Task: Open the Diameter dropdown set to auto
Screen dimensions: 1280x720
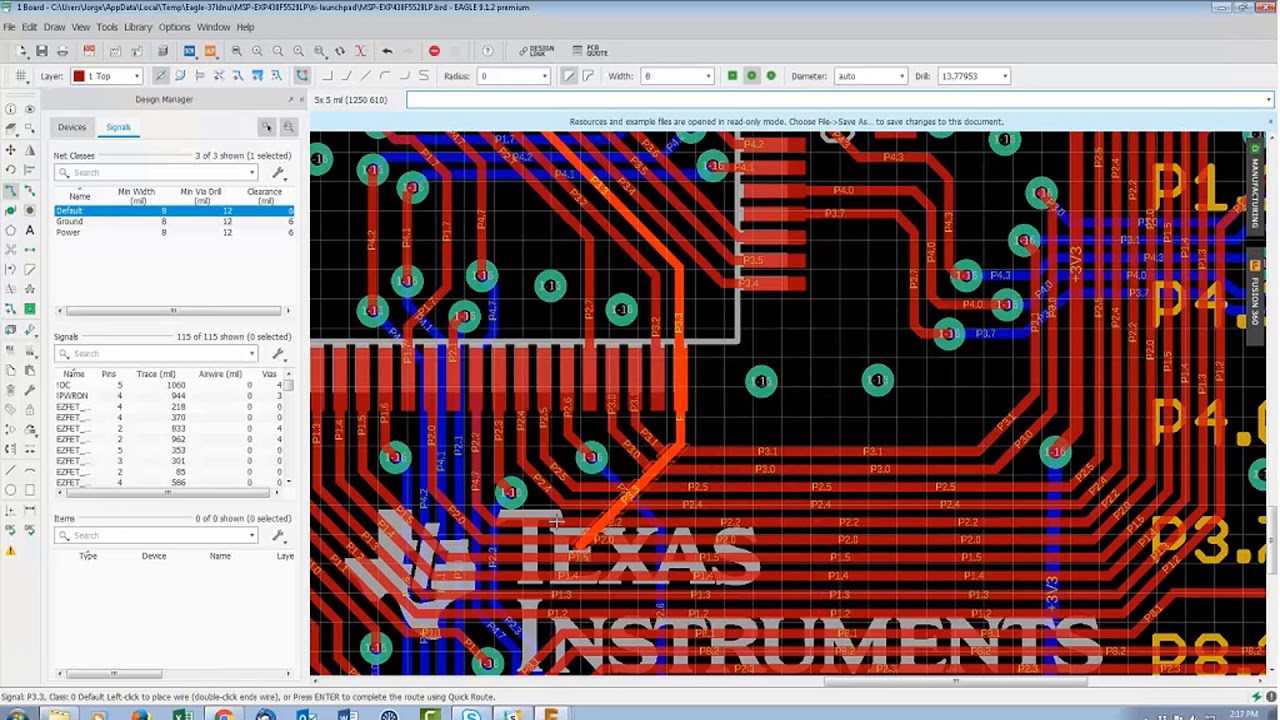Action: click(871, 76)
